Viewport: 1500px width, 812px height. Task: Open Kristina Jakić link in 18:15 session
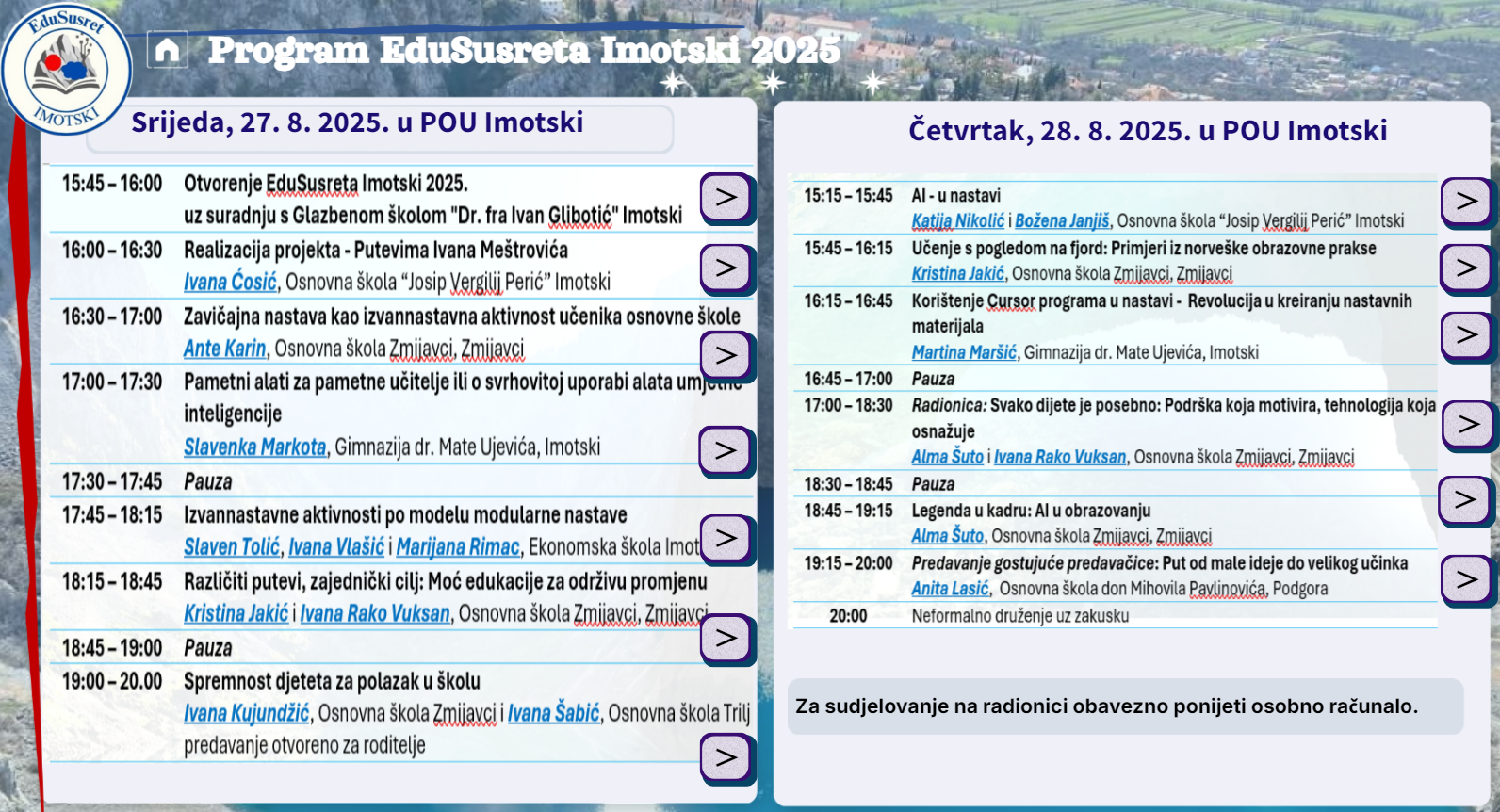point(236,613)
